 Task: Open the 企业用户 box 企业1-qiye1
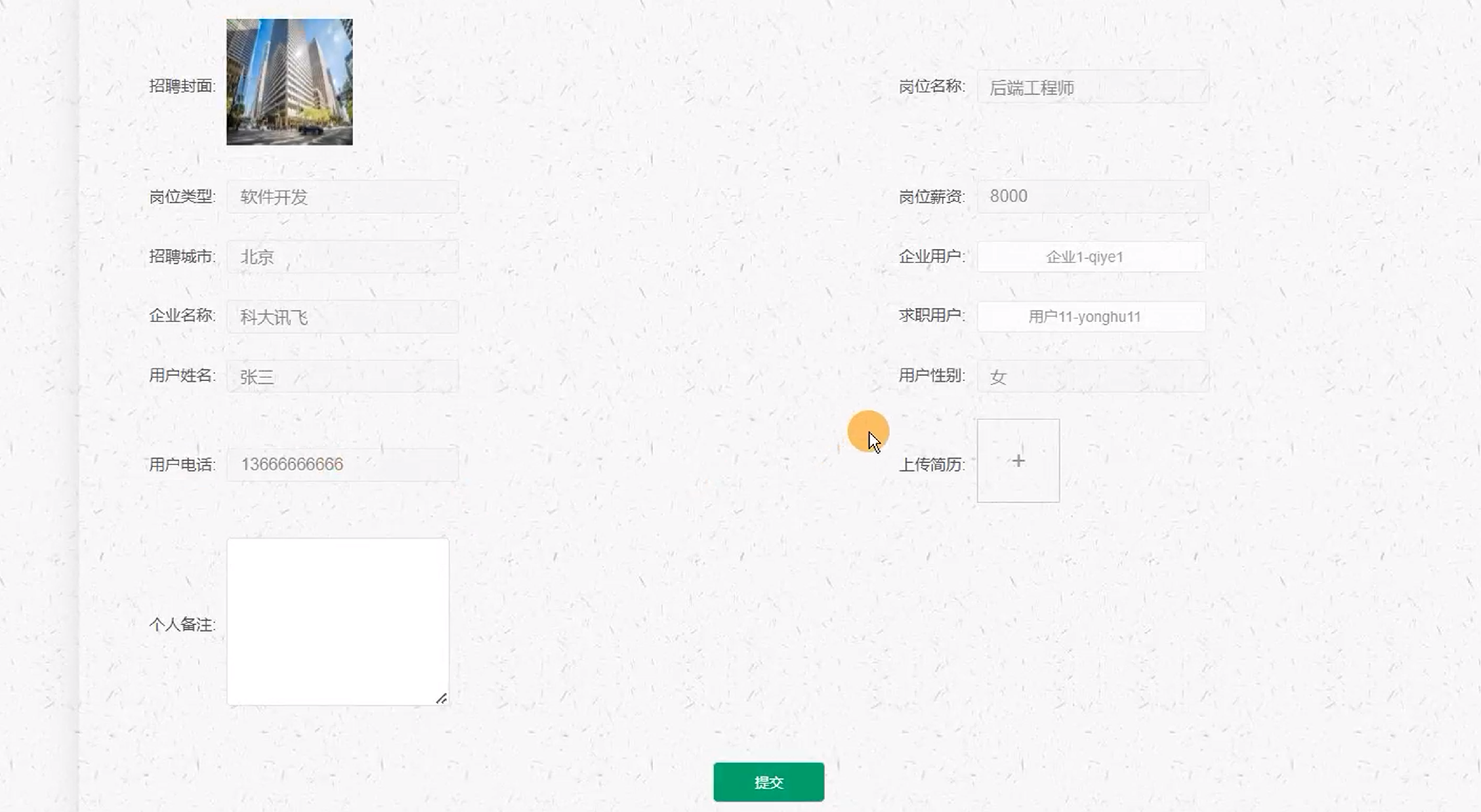(x=1091, y=256)
